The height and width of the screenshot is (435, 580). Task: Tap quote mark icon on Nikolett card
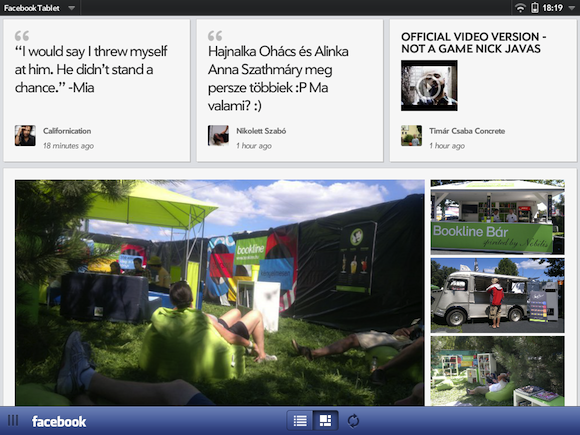[215, 36]
